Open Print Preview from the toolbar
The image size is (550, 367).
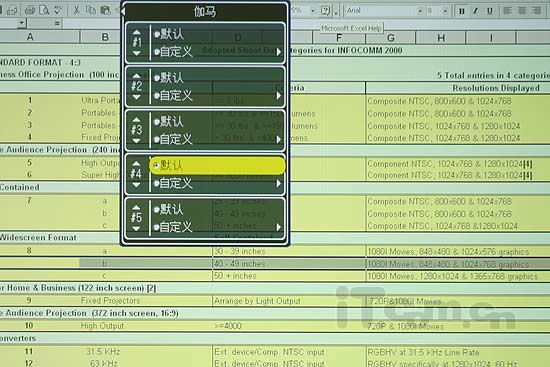[x=44, y=10]
